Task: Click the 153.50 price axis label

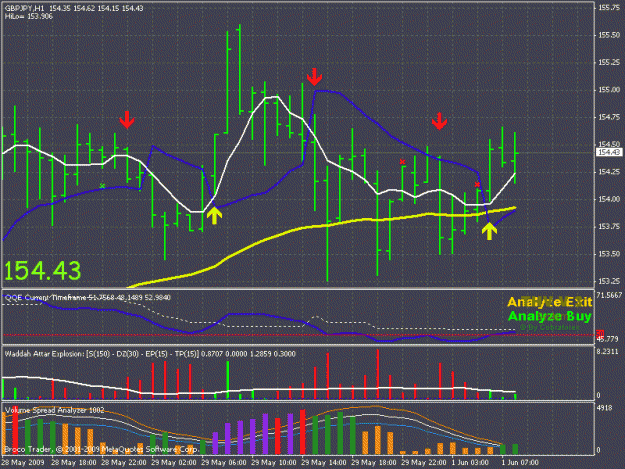Action: [609, 254]
